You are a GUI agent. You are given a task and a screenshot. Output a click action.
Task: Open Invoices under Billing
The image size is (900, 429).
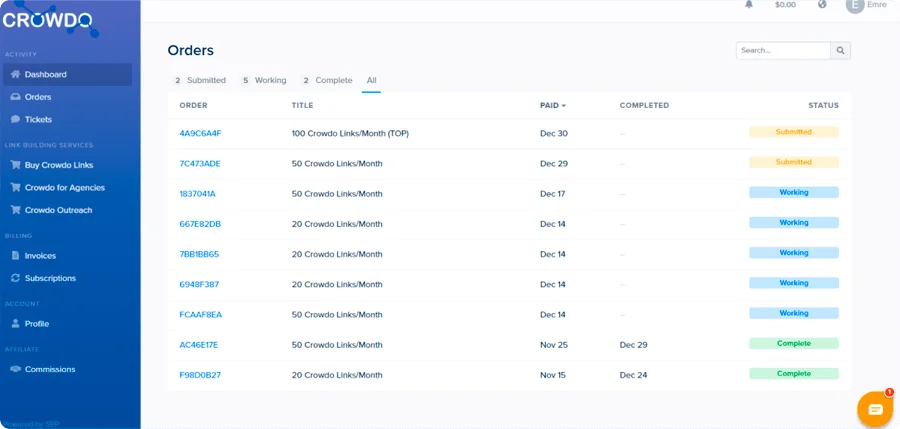[x=40, y=256]
